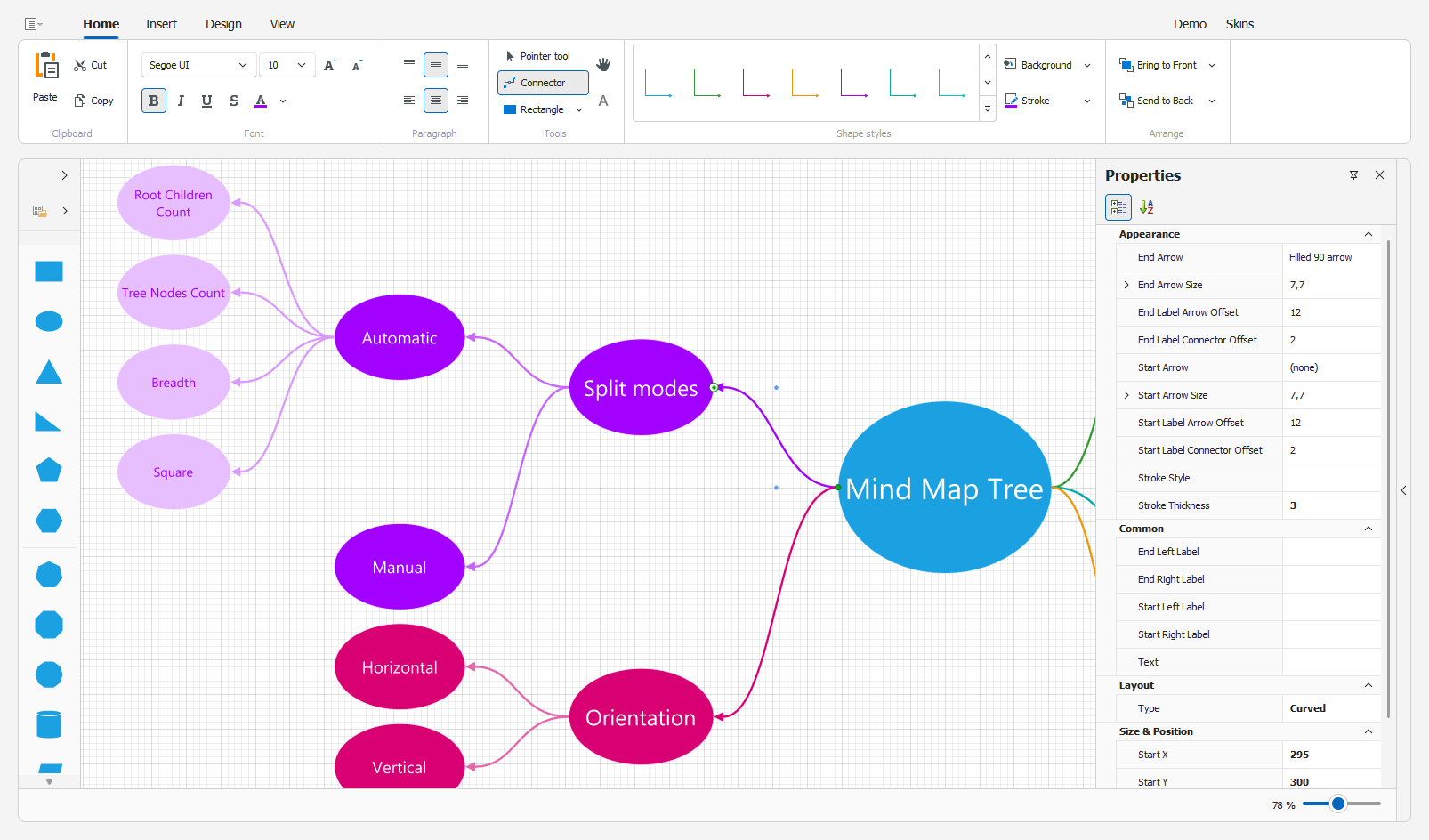Pin the Properties panel

pos(1353,175)
